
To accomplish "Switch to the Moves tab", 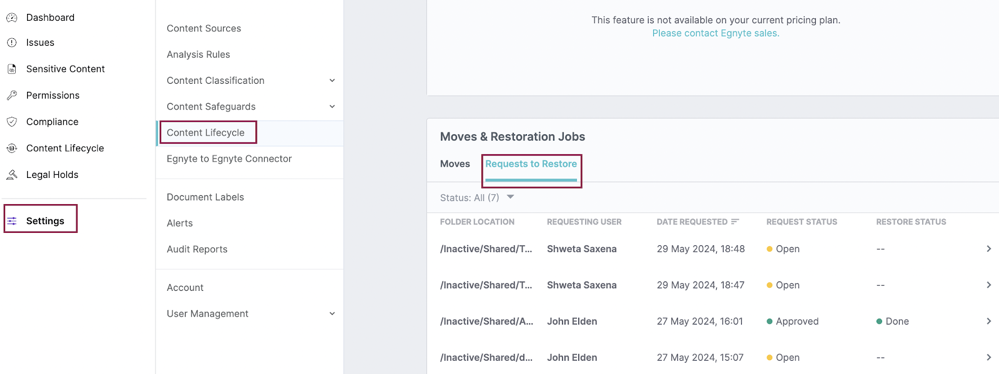I will pyautogui.click(x=455, y=164).
